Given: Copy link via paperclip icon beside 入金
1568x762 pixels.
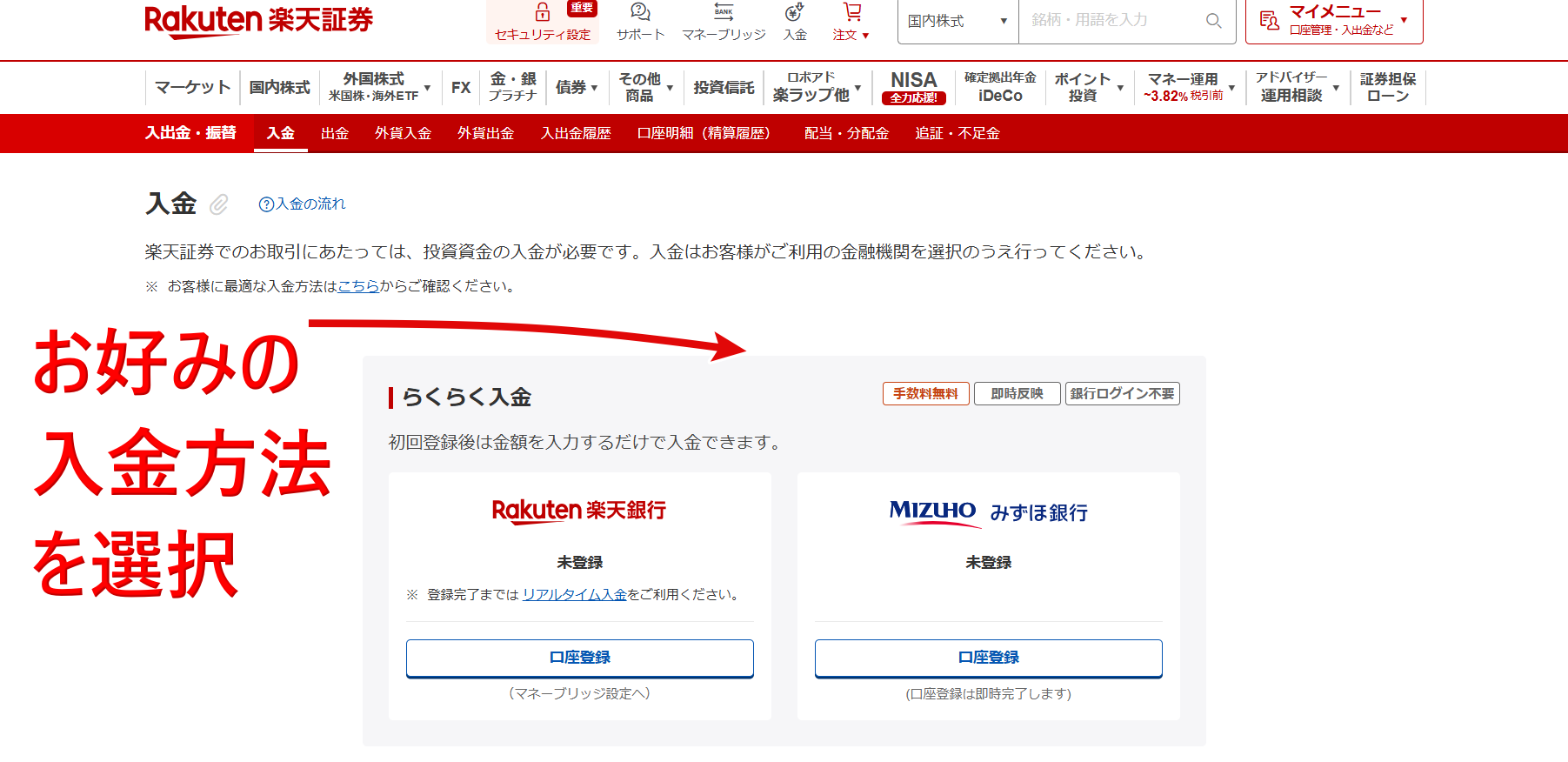Looking at the screenshot, I should pos(218,204).
